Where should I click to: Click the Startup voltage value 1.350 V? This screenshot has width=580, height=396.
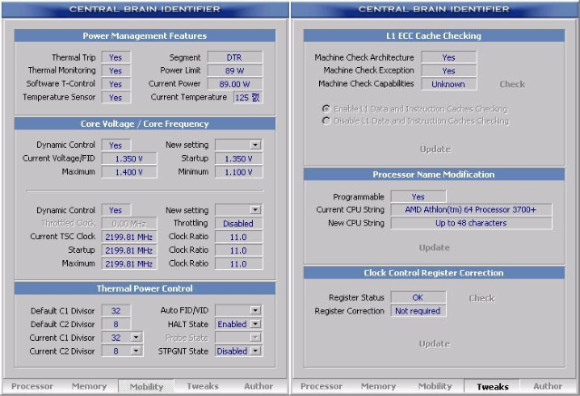coord(239,159)
